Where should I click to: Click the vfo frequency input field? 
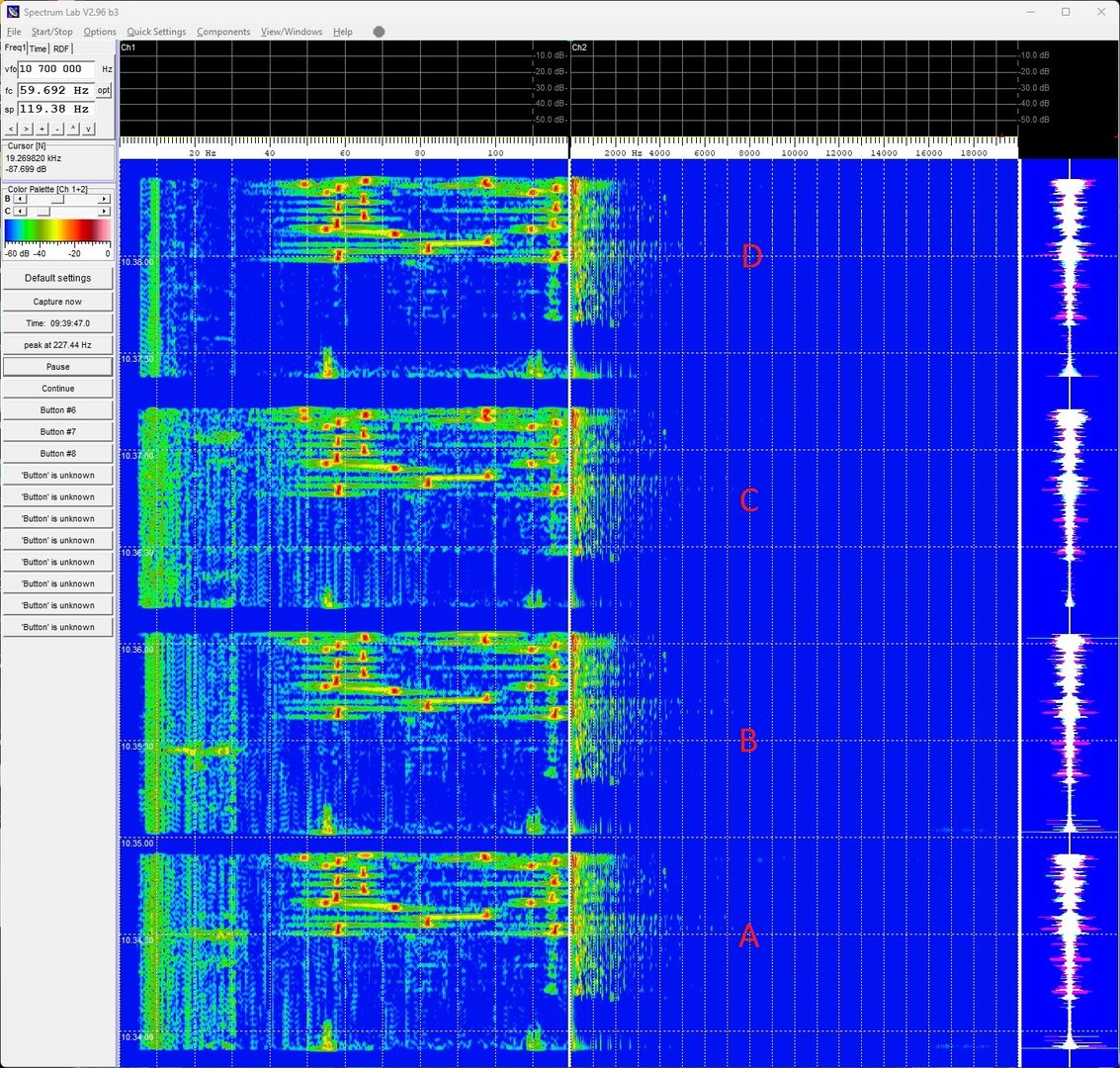click(56, 69)
